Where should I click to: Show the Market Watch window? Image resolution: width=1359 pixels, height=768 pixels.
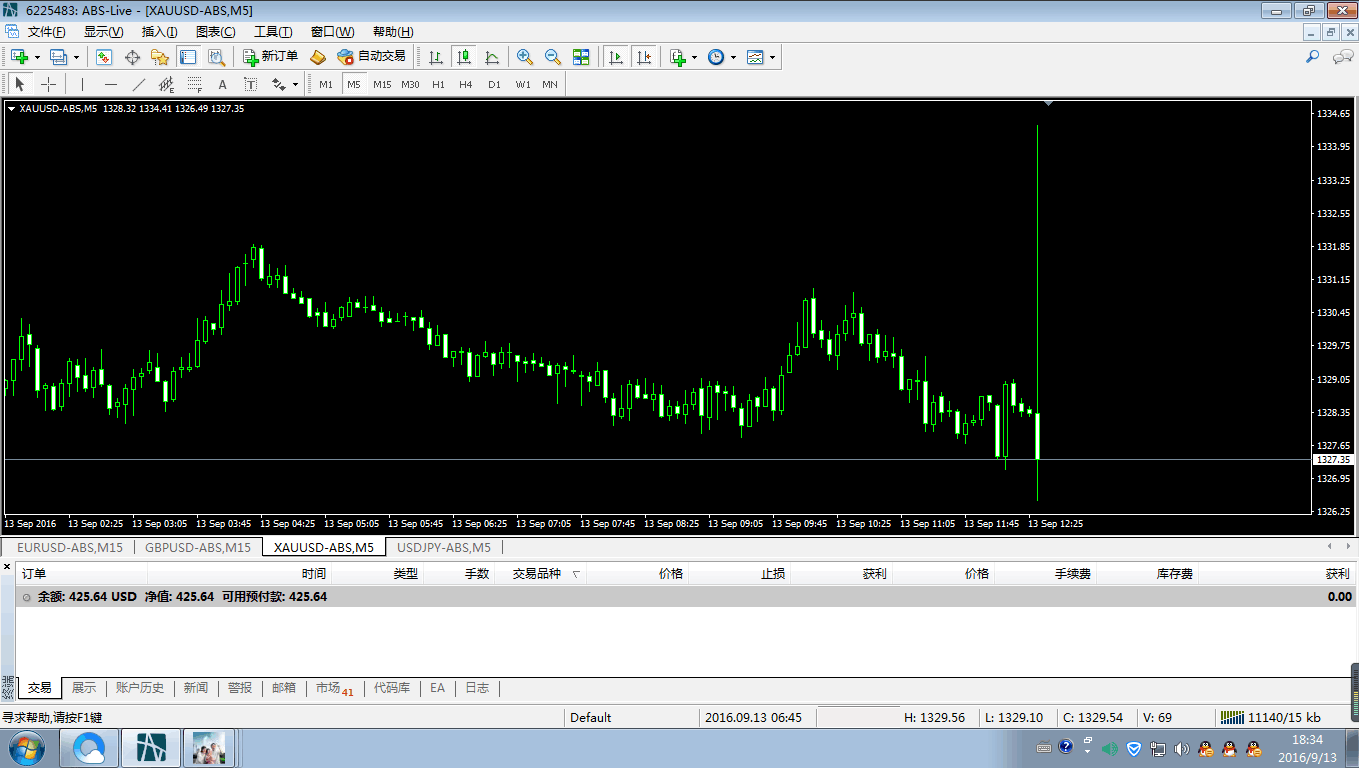[104, 57]
